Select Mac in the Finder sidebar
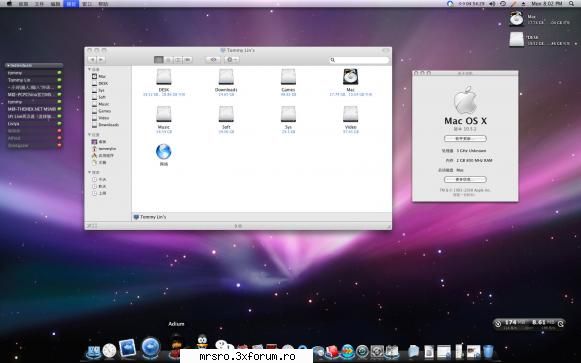The image size is (581, 363). 99,76
